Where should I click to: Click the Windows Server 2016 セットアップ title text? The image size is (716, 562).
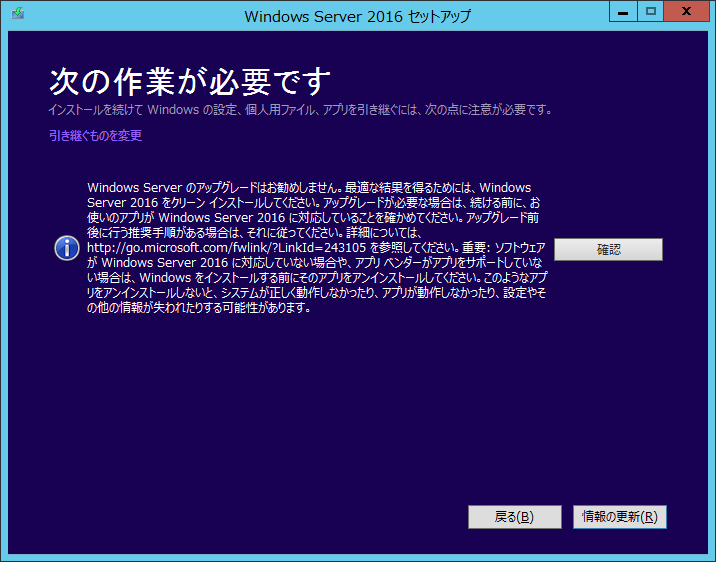coord(358,16)
